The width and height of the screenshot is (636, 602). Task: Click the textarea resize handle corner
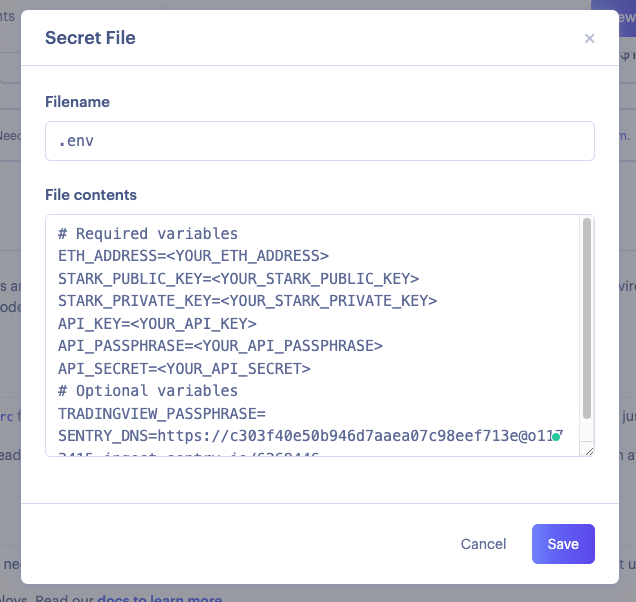click(589, 451)
